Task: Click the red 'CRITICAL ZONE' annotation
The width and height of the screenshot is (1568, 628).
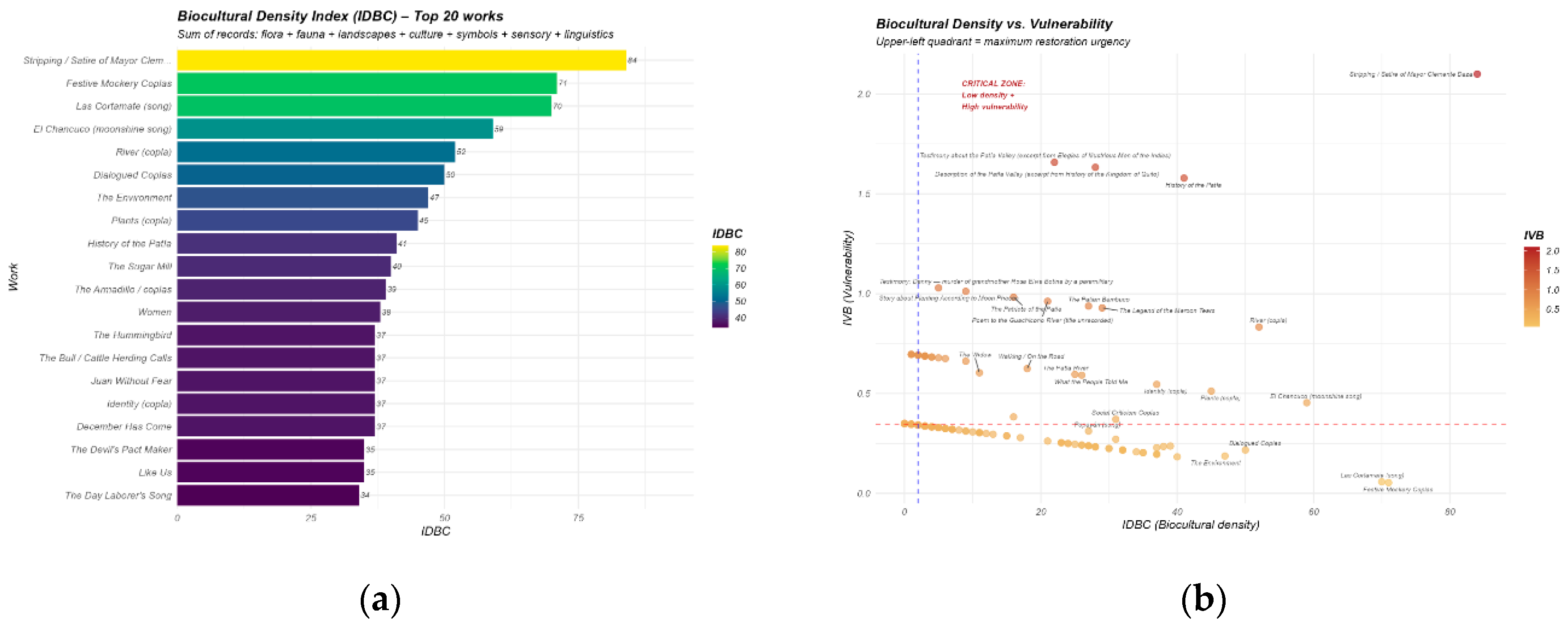Action: [995, 95]
